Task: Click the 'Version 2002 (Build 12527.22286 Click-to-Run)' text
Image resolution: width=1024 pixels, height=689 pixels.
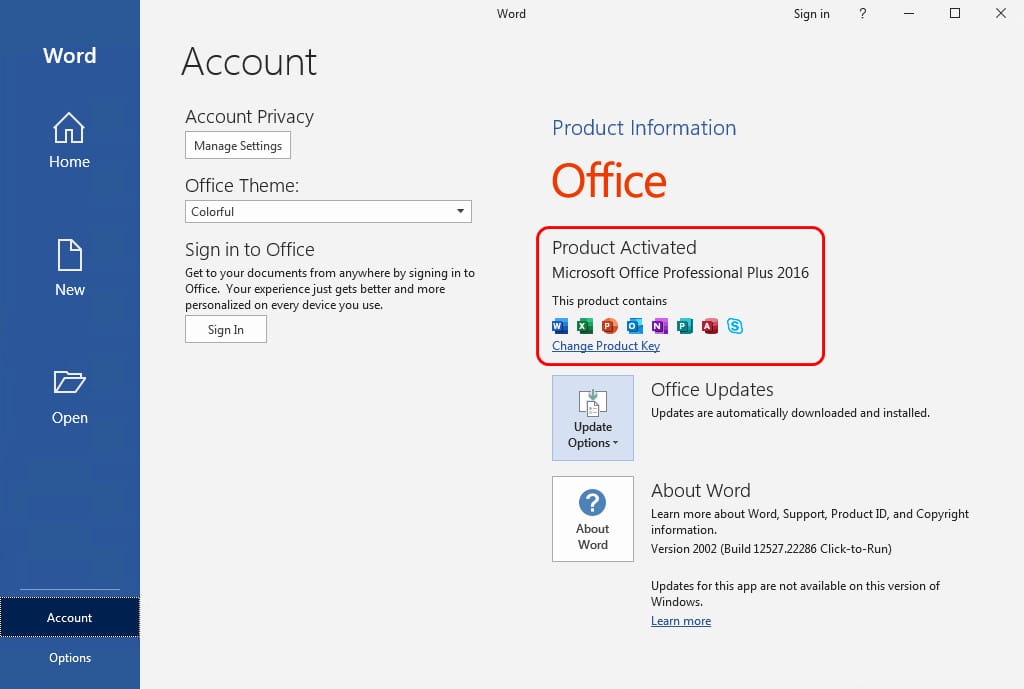Action: tap(771, 549)
